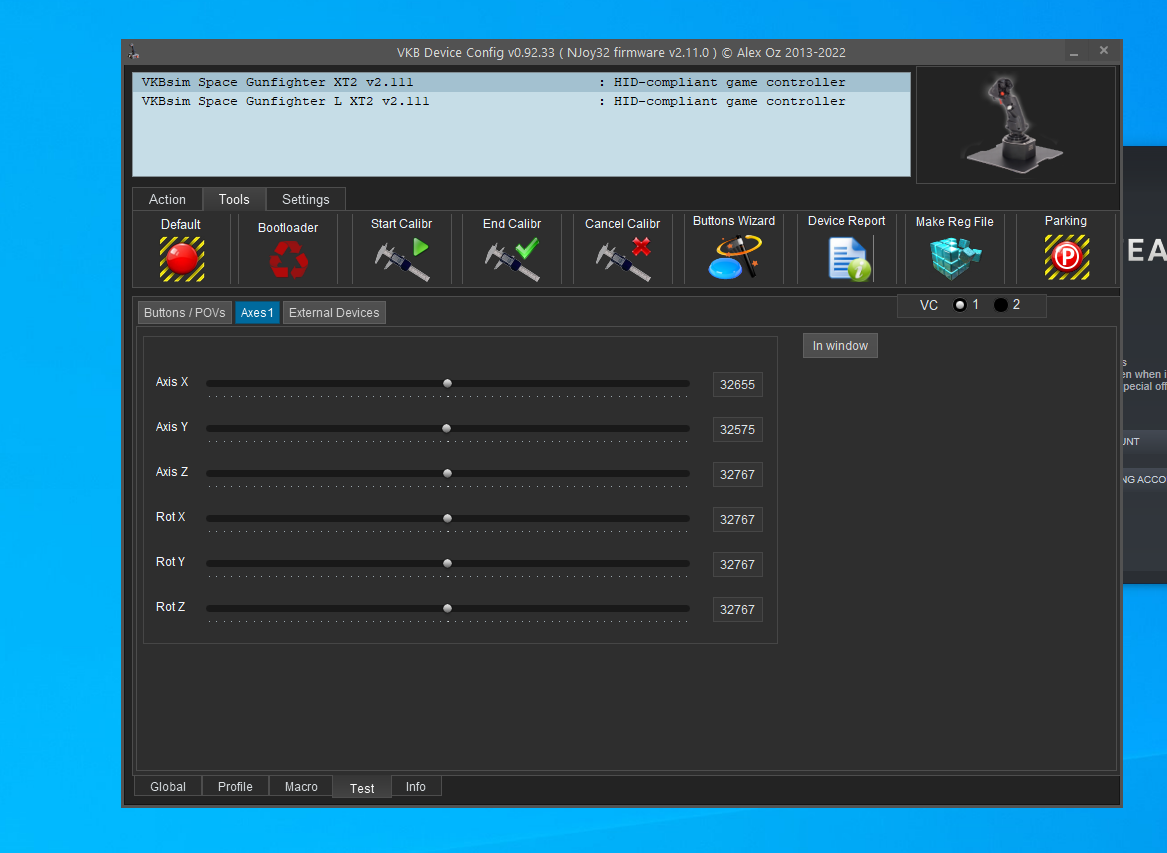Click the Axis Z value field 32767

[738, 475]
